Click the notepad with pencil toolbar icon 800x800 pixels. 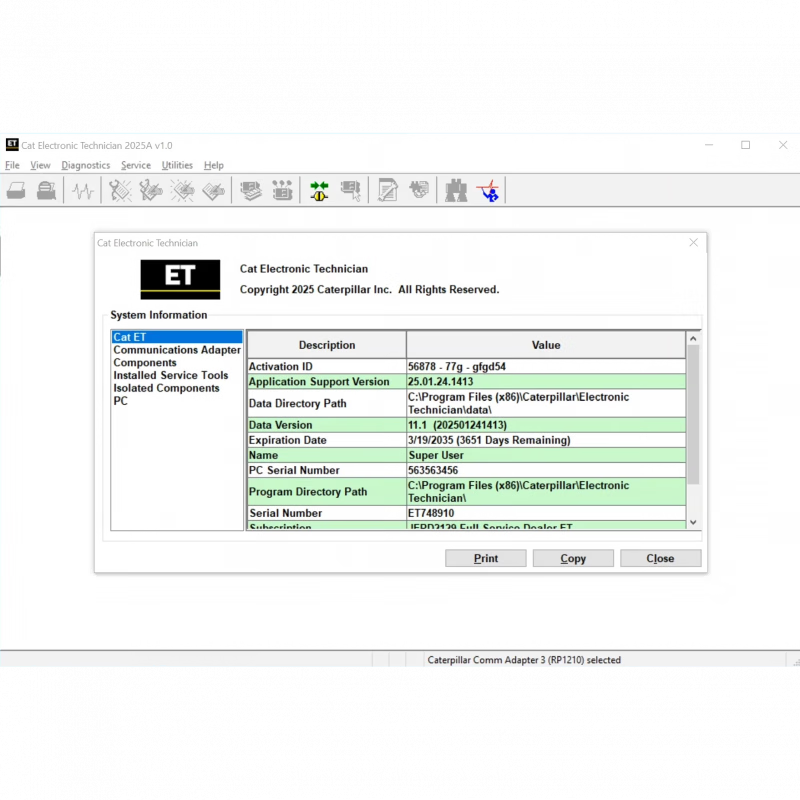(388, 190)
